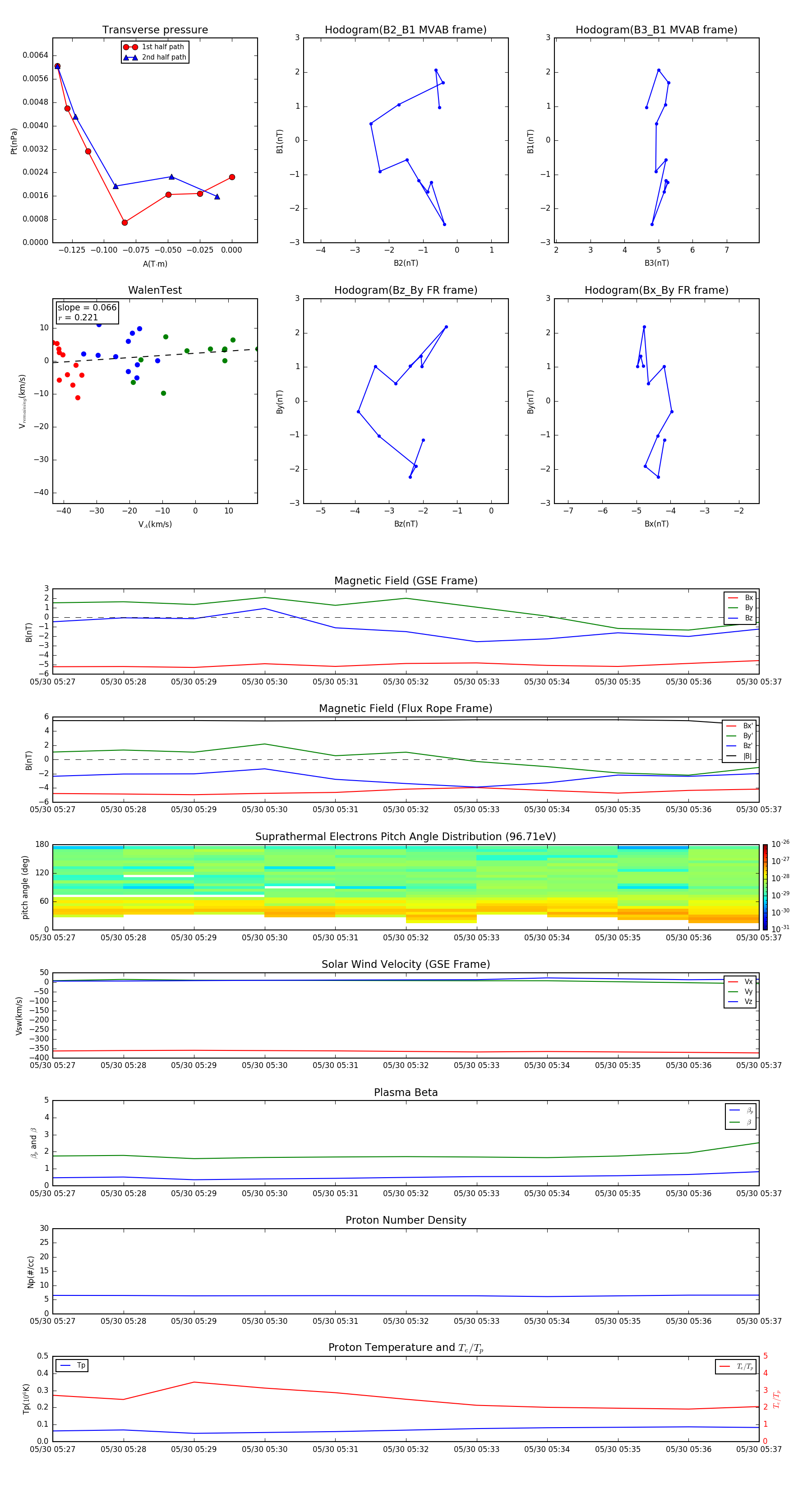812x1489 pixels.
Task: Click the 'B2(nT)' axis label
Action: [406, 263]
